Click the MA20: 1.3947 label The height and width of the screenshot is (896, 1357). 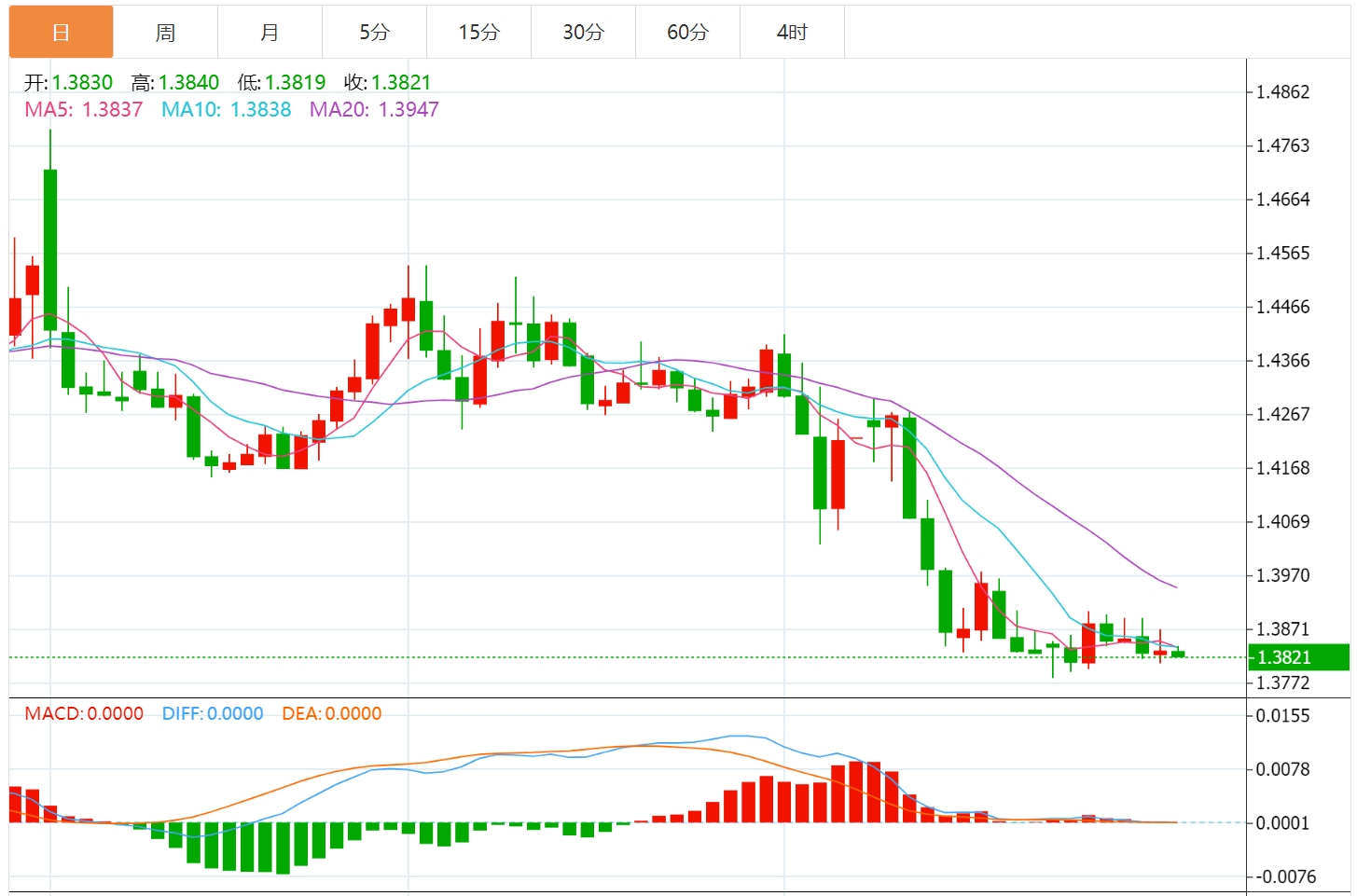(x=374, y=109)
